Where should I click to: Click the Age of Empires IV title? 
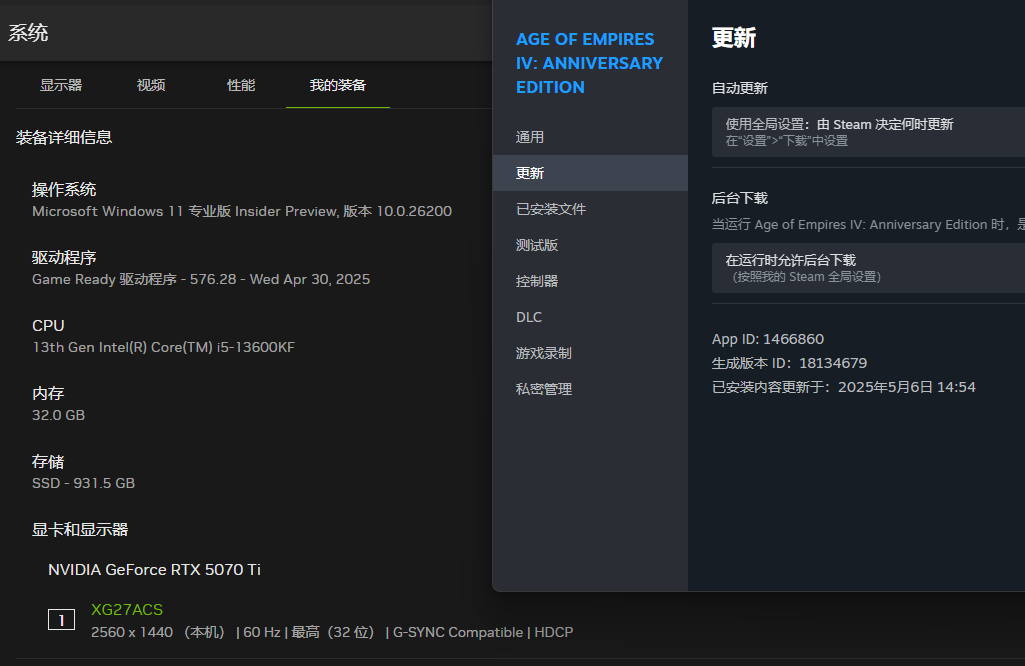click(589, 63)
